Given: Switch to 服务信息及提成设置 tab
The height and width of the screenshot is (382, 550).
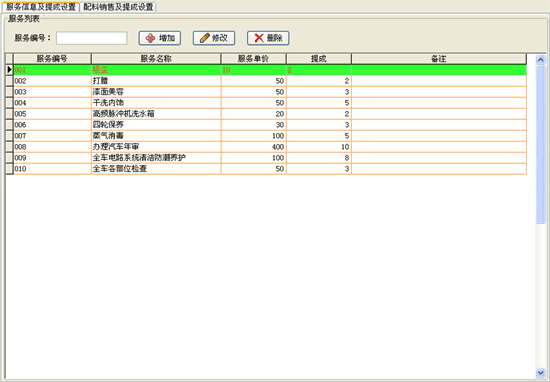Looking at the screenshot, I should (x=41, y=7).
